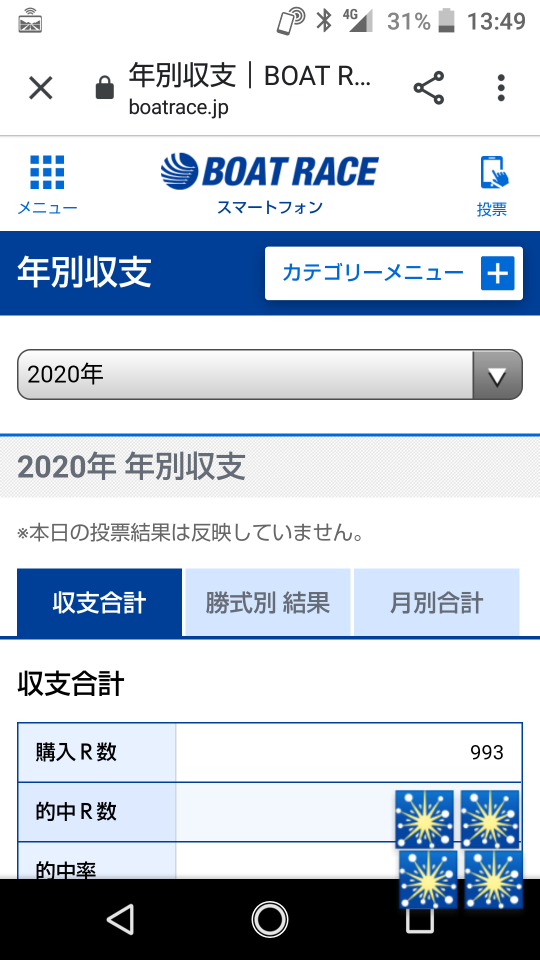Tap the share icon in browser bar
This screenshot has width=540, height=960.
click(429, 88)
